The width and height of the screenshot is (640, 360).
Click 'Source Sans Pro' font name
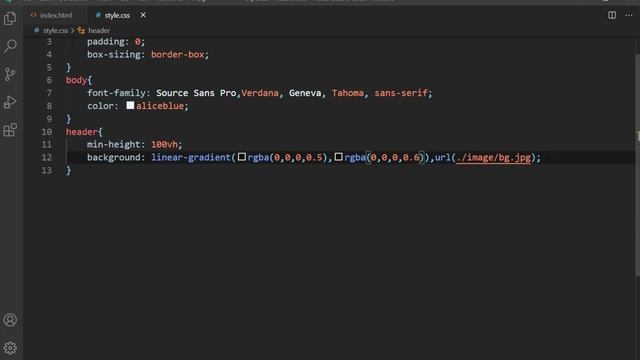coord(196,93)
